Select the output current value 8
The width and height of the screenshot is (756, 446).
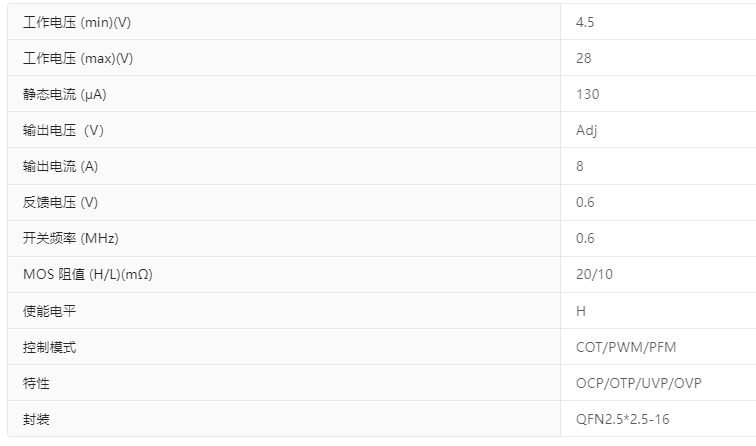click(580, 166)
